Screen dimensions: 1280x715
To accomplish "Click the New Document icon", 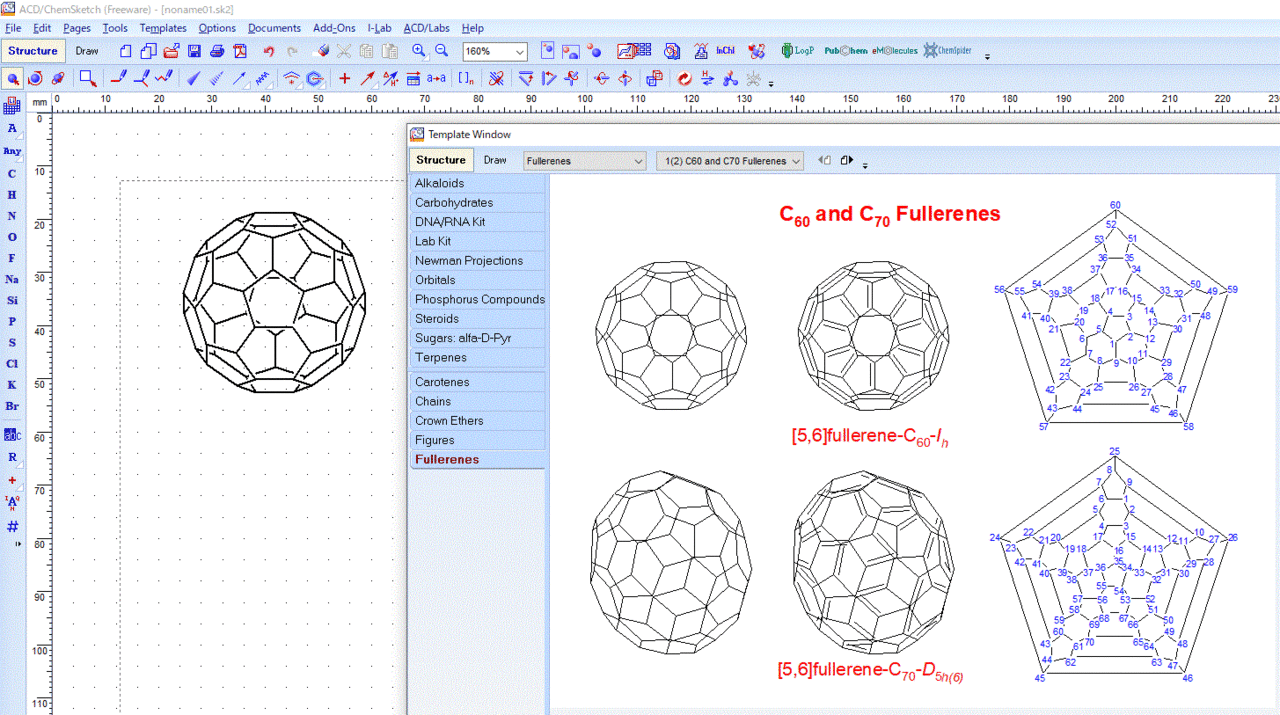I will coord(125,51).
